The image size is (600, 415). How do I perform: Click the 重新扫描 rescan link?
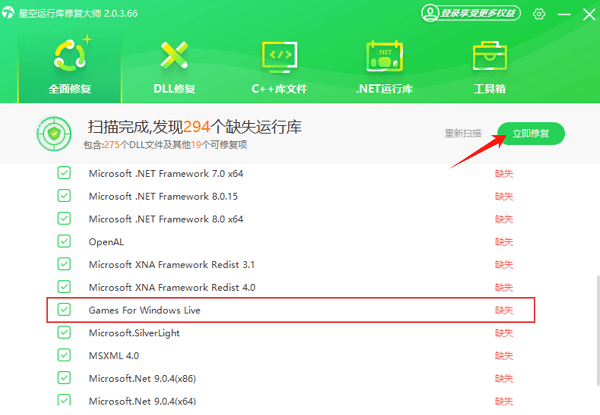[462, 133]
